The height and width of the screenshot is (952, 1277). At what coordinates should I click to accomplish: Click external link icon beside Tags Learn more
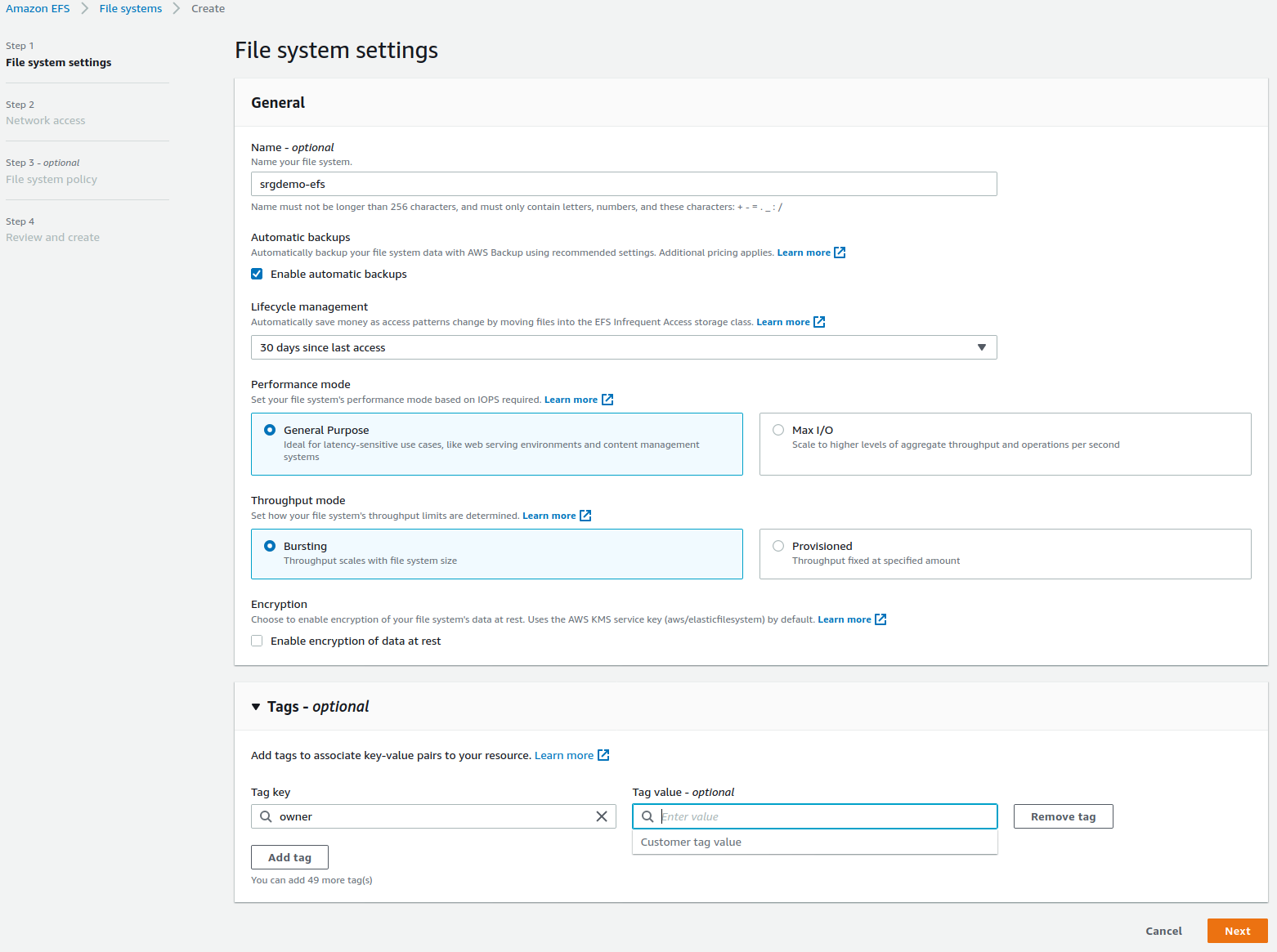603,755
